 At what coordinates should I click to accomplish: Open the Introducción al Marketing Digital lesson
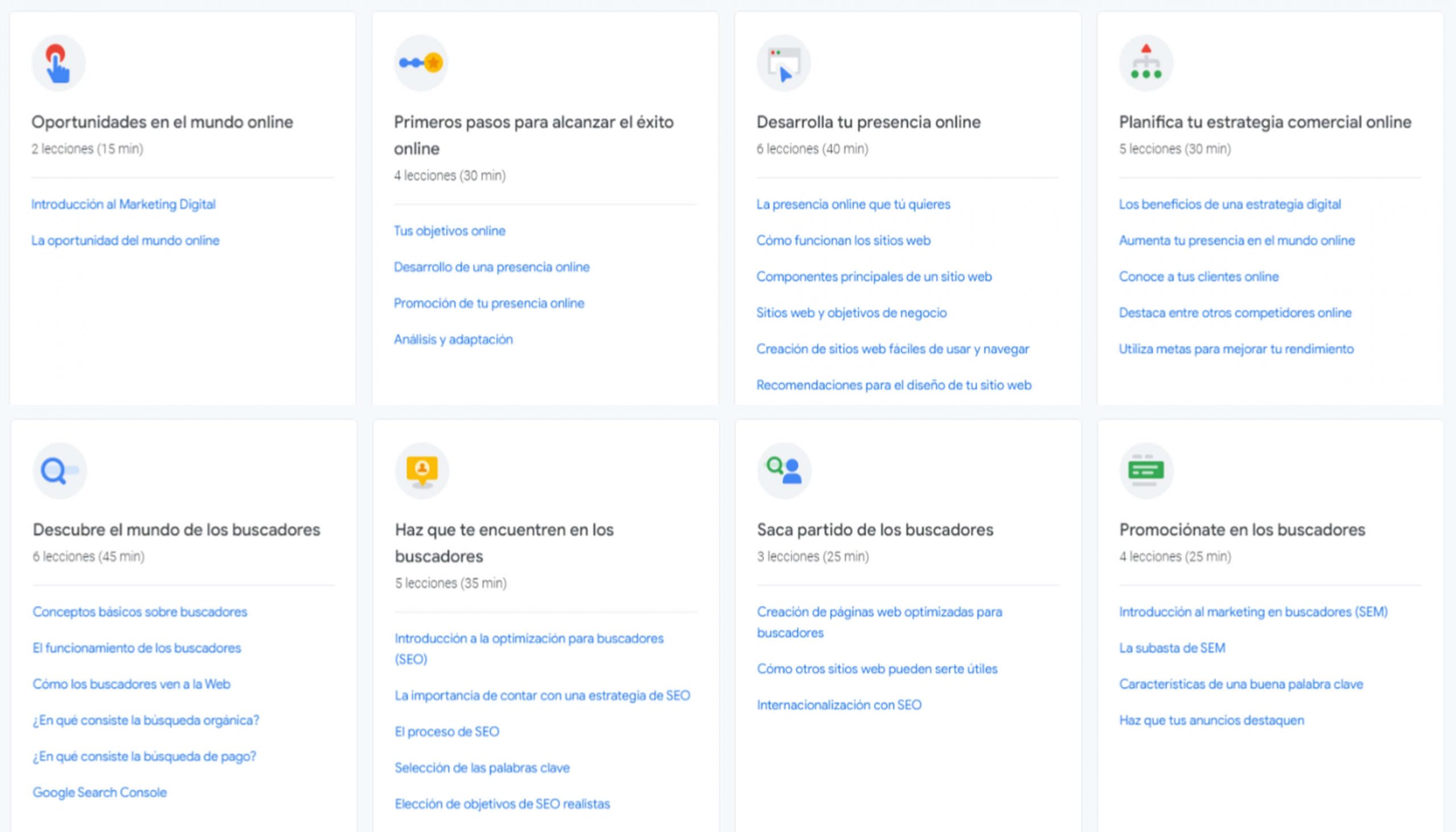click(123, 204)
